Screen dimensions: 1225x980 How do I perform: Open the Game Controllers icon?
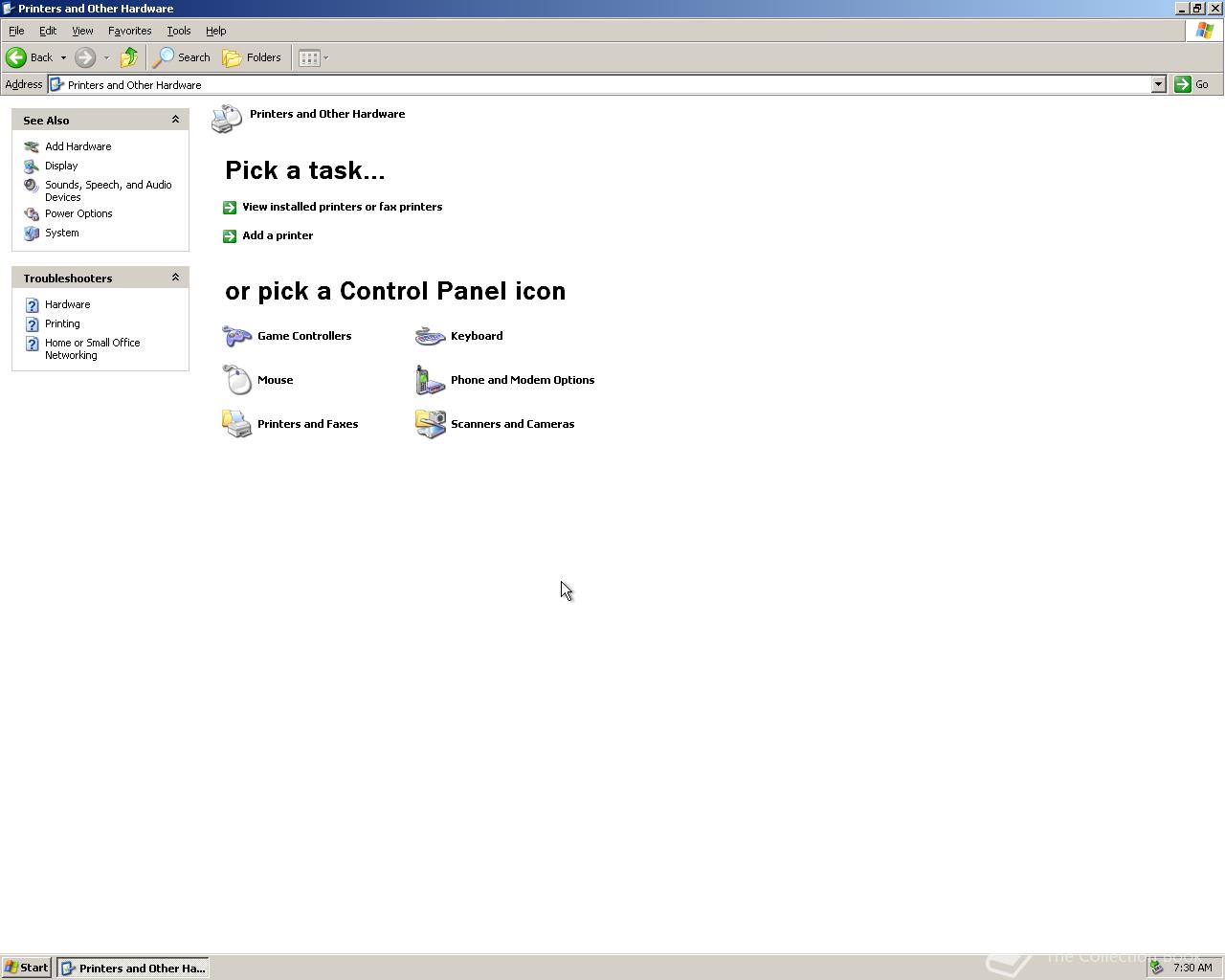pos(237,336)
